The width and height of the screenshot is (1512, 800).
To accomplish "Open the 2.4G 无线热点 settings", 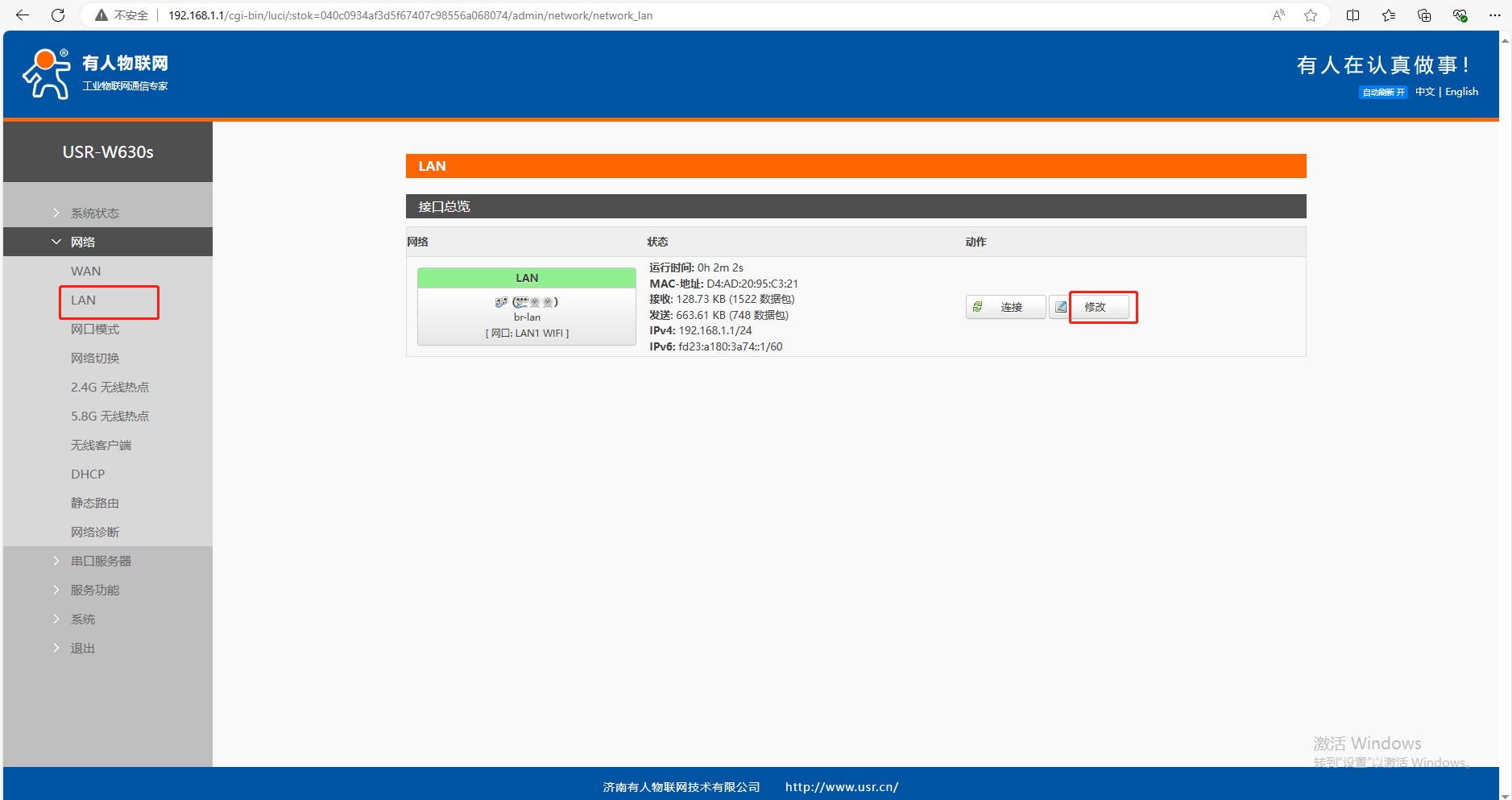I will tap(110, 387).
